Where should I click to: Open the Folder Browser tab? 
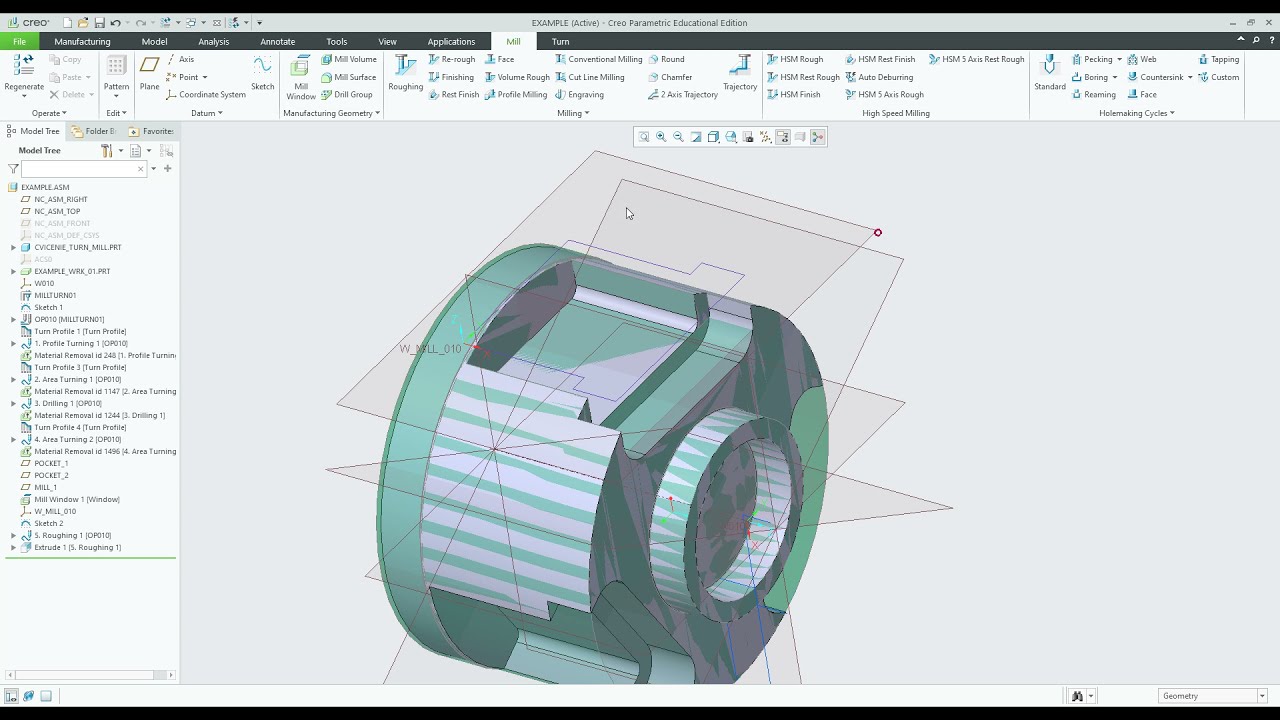95,131
